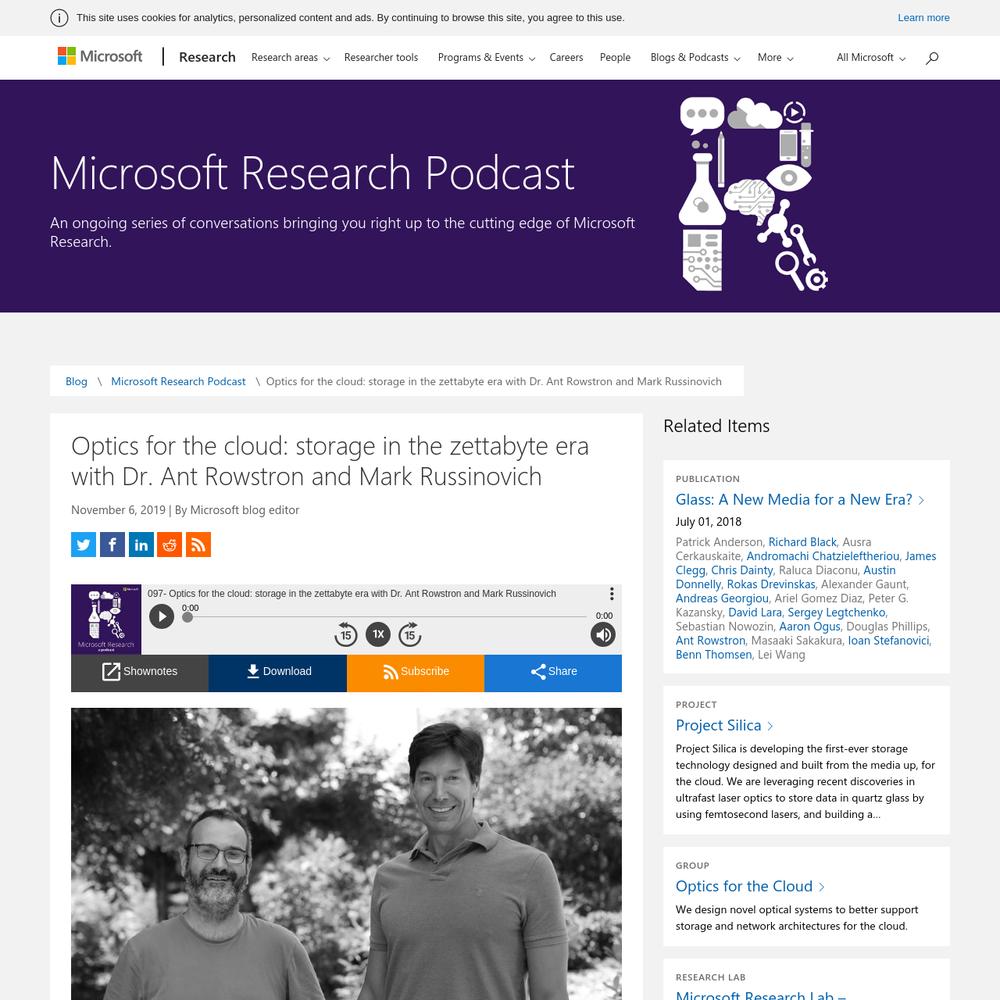The height and width of the screenshot is (1000, 1000).
Task: Expand the Programs & Events menu
Action: (486, 57)
